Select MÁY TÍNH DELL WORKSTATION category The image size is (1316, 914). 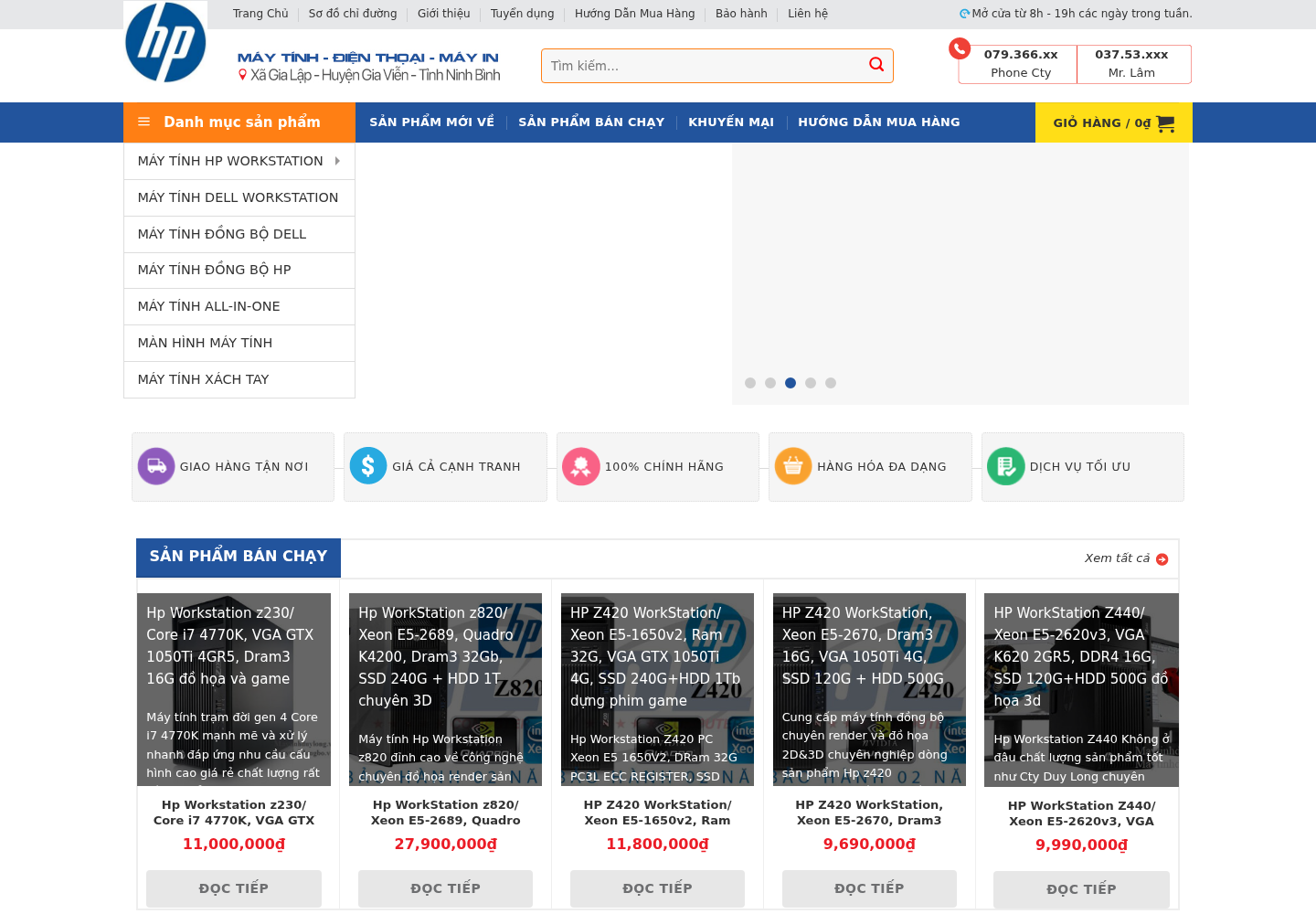239,197
